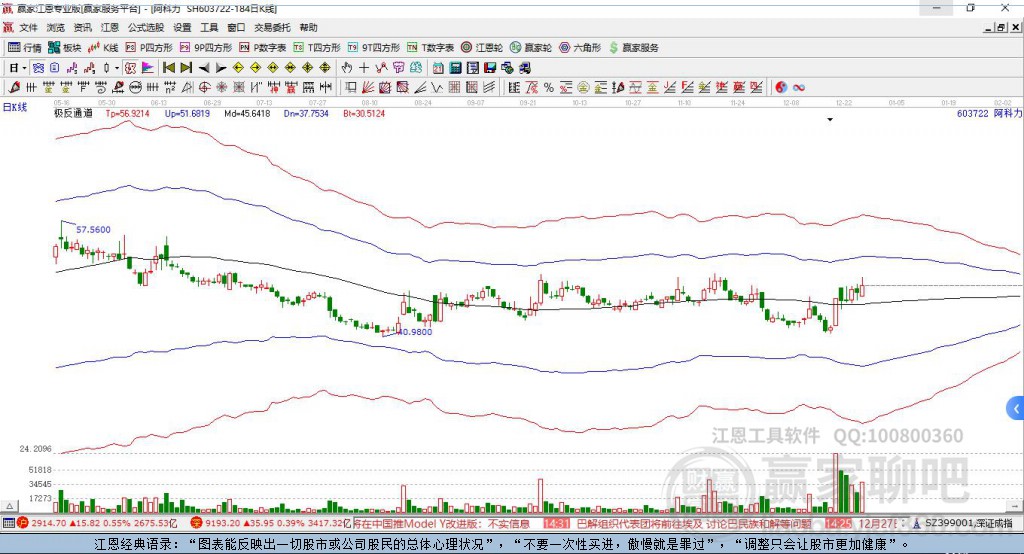The width and height of the screenshot is (1024, 554).
Task: Open the T四方形 tool
Action: tap(317, 48)
